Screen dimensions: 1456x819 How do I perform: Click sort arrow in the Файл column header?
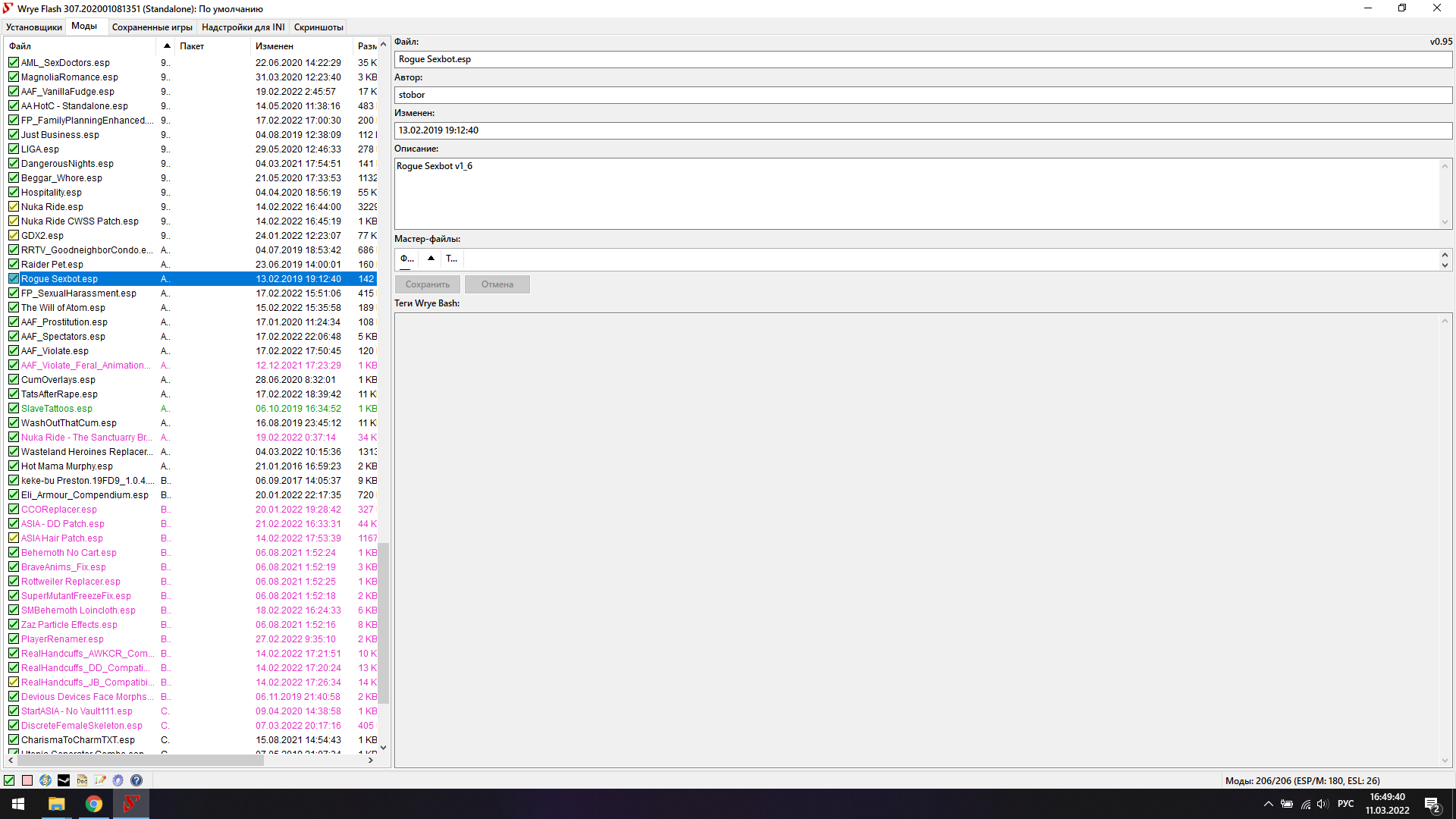click(167, 46)
